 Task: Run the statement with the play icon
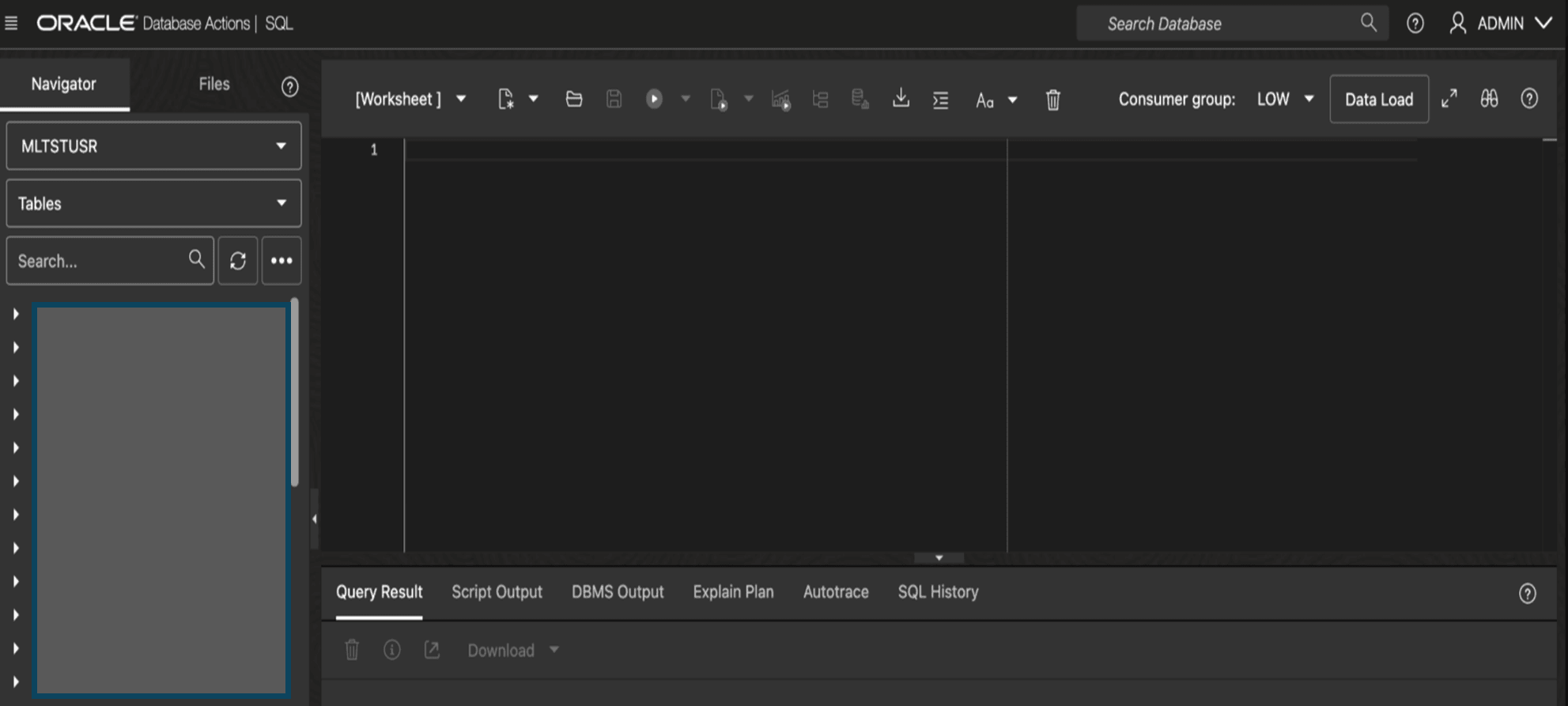point(654,99)
